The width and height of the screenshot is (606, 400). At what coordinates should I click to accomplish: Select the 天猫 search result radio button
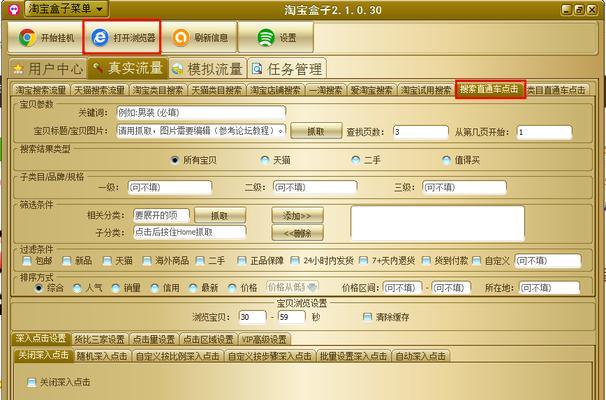click(265, 160)
